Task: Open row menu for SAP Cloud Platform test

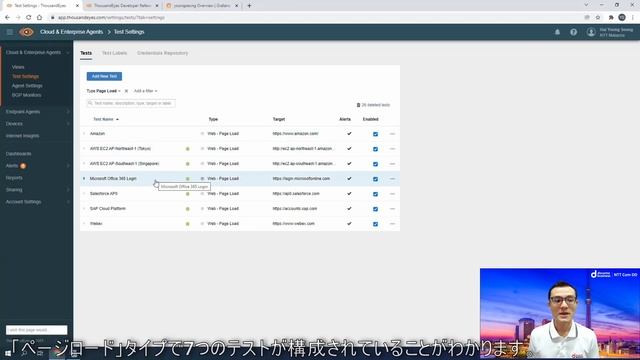Action: 392,209
